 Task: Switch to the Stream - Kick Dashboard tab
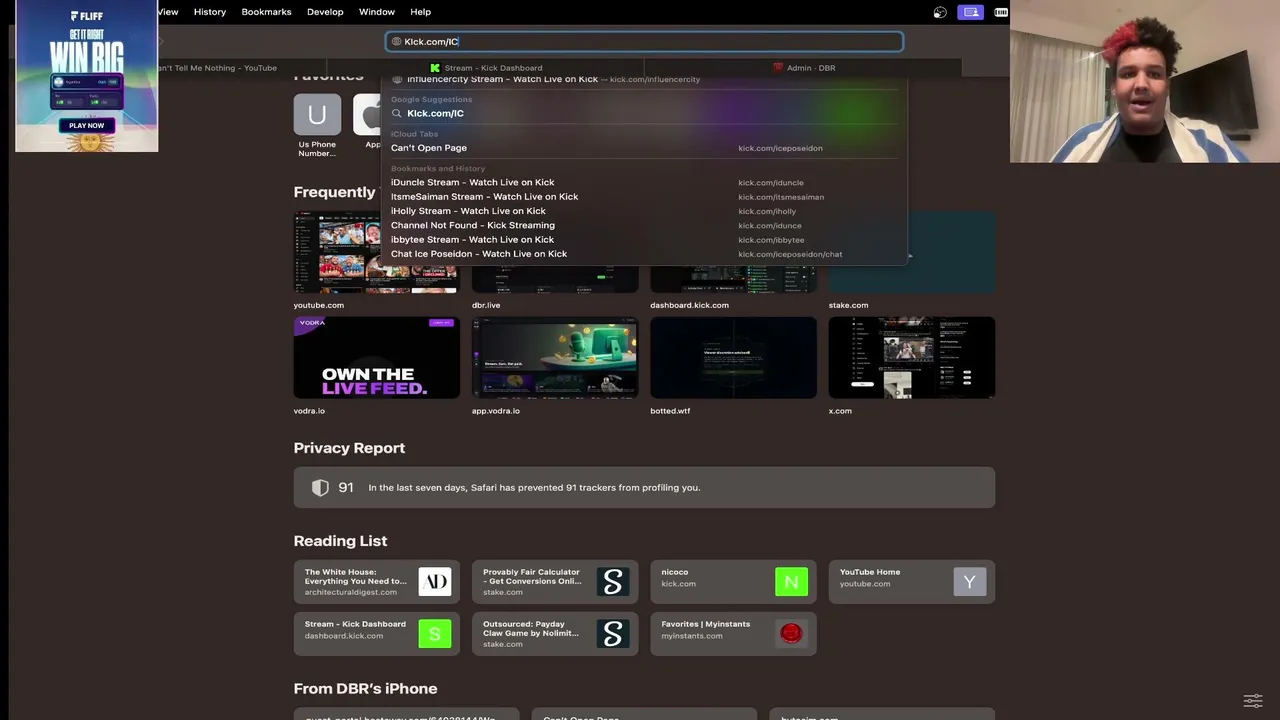tap(486, 68)
